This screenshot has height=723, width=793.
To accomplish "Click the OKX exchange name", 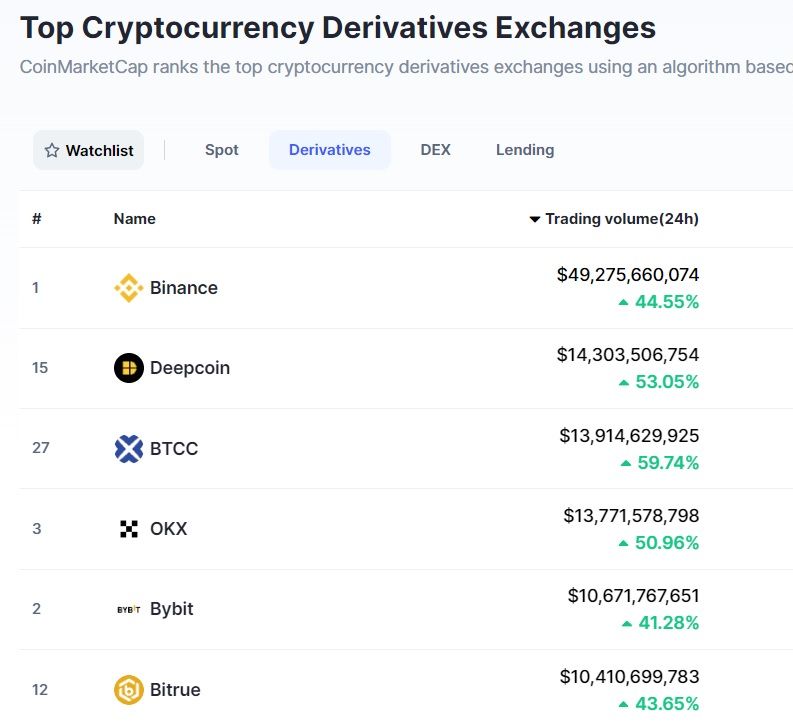I will (169, 529).
